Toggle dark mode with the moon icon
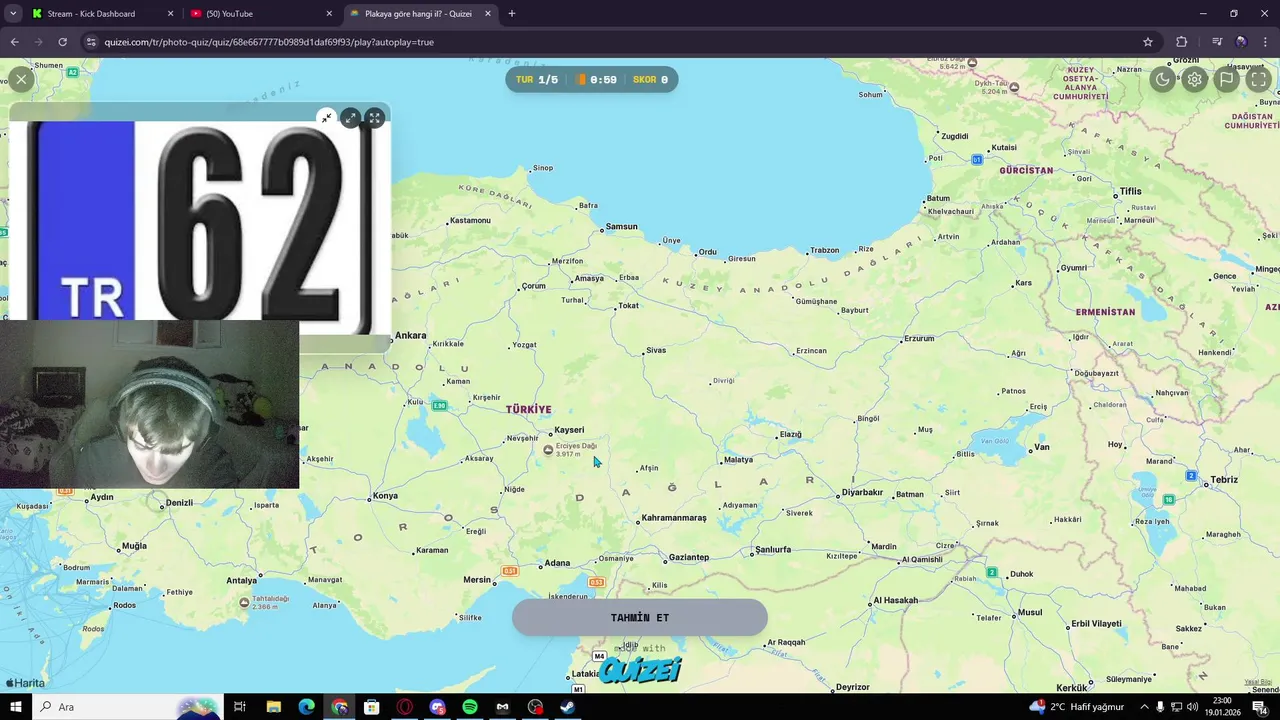Viewport: 1280px width, 720px height. click(1163, 80)
